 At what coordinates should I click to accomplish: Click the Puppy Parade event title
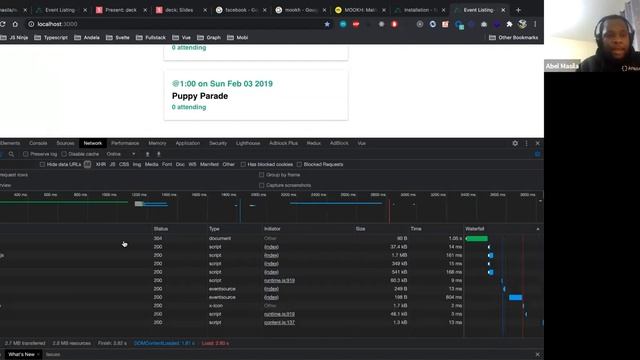[200, 96]
